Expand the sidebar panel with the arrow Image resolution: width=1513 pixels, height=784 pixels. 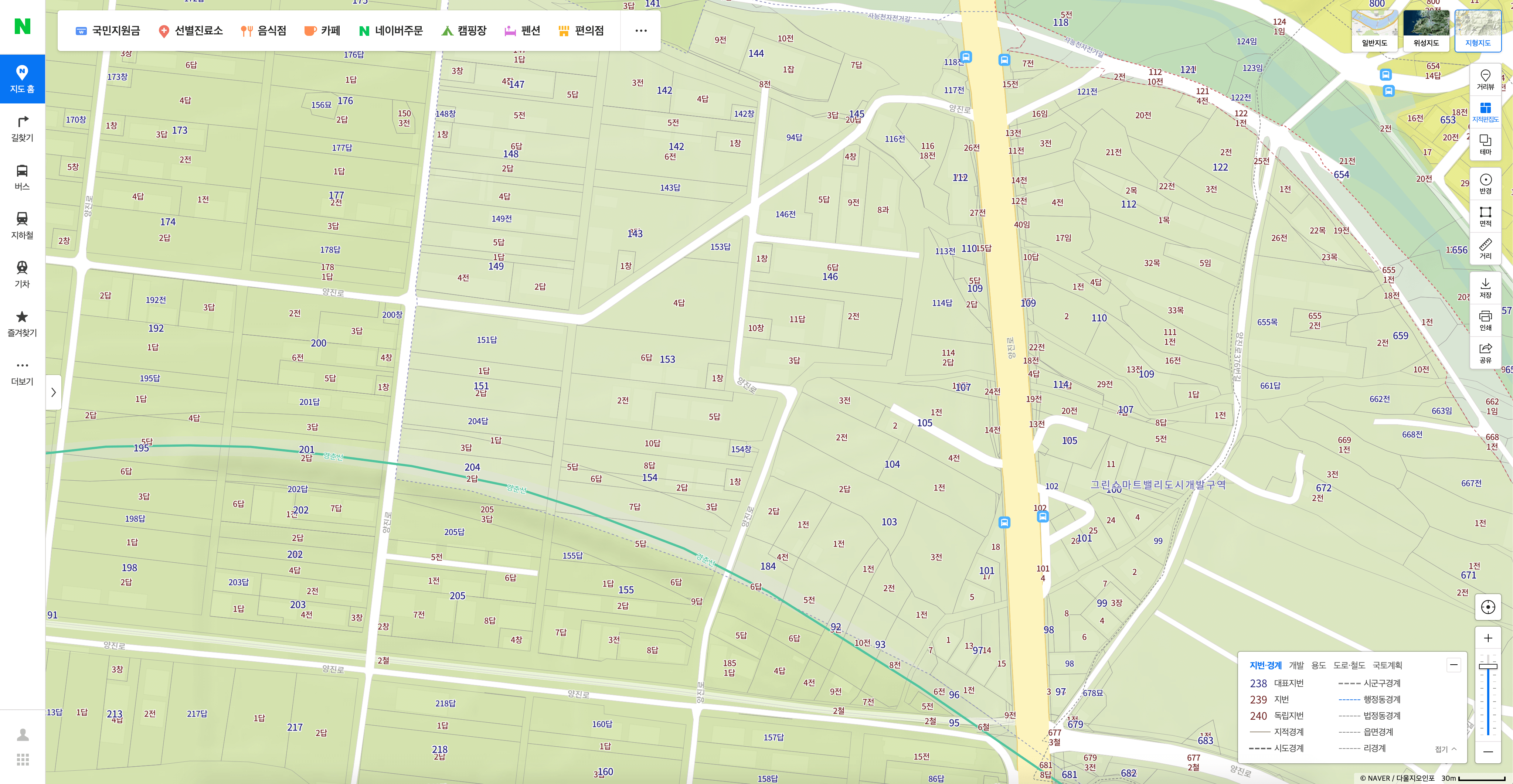[x=54, y=392]
